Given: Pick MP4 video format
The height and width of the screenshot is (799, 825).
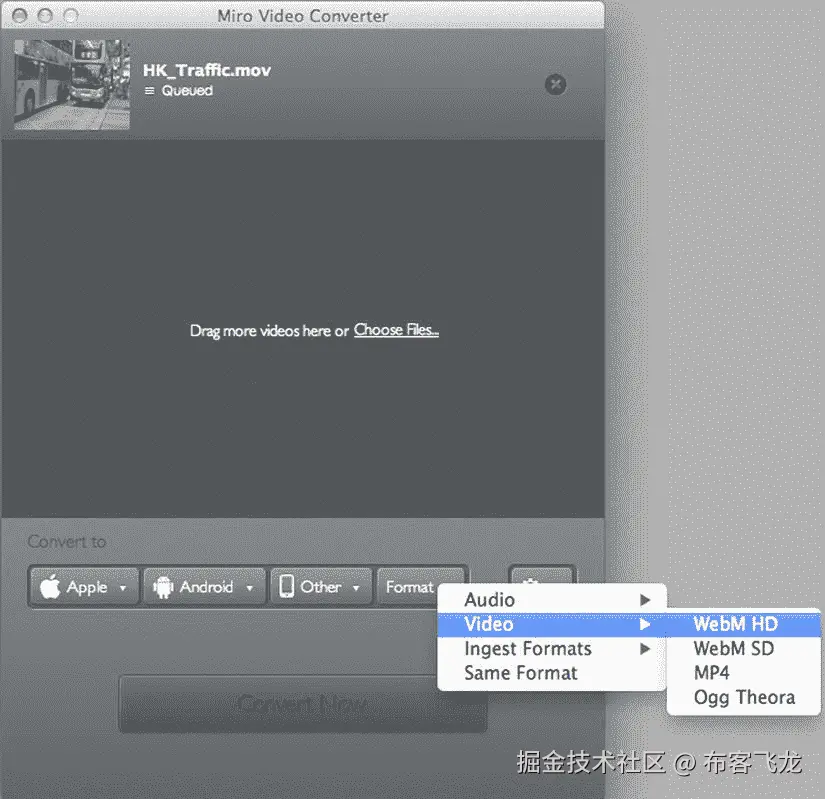Looking at the screenshot, I should pos(743,673).
